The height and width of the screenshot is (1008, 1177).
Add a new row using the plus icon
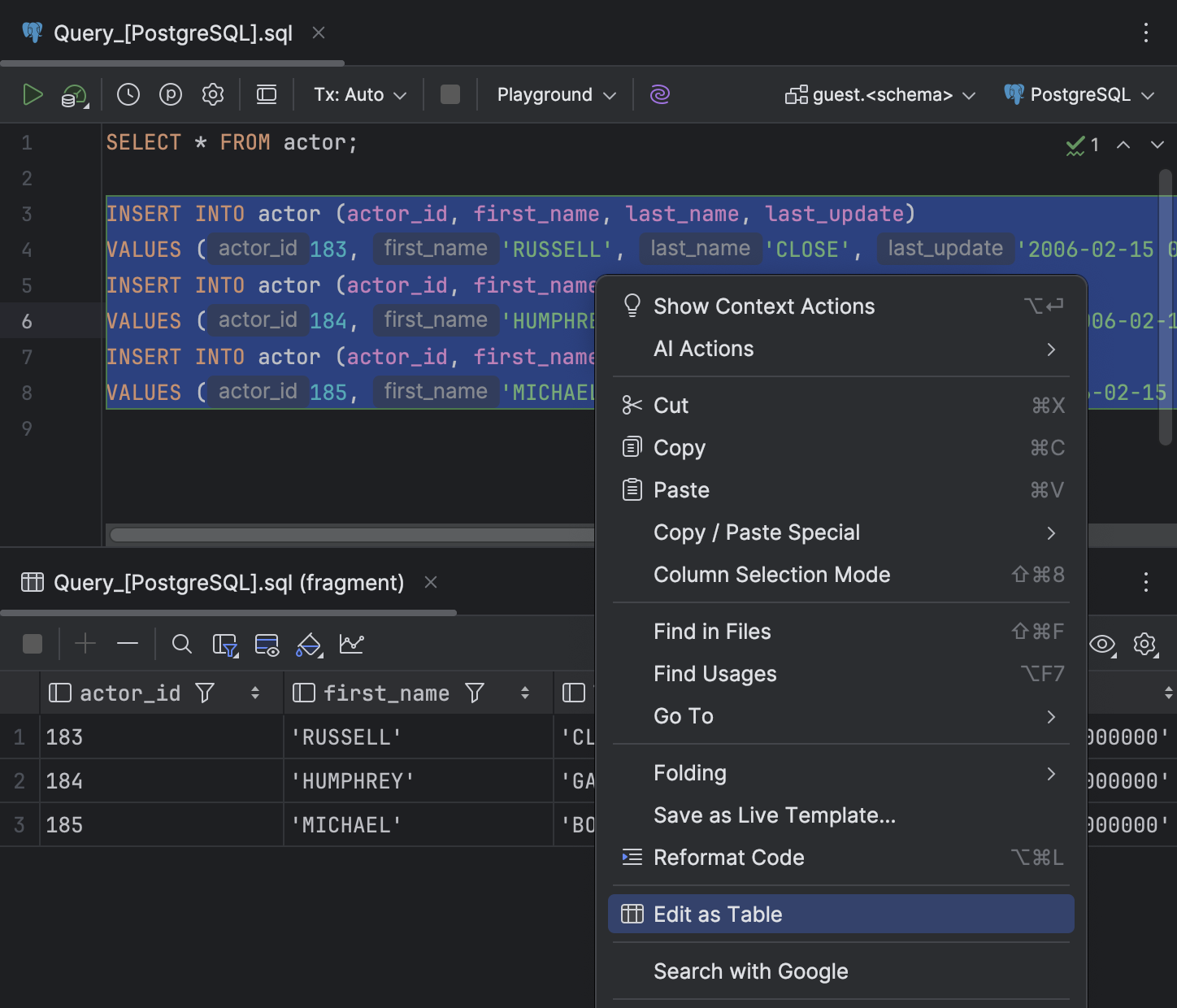pos(85,644)
